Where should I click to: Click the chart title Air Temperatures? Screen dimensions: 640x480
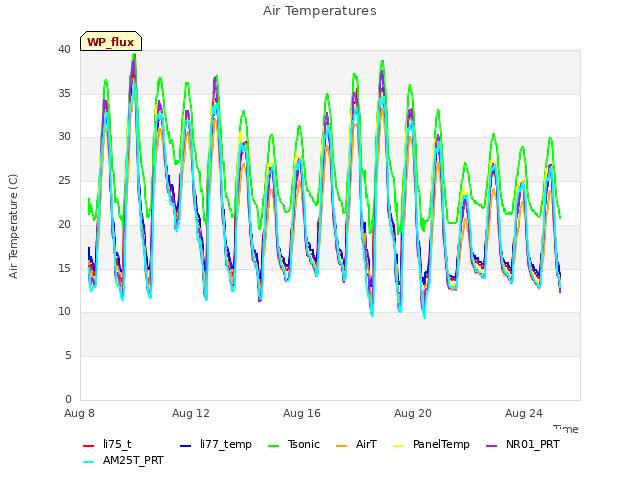320,11
